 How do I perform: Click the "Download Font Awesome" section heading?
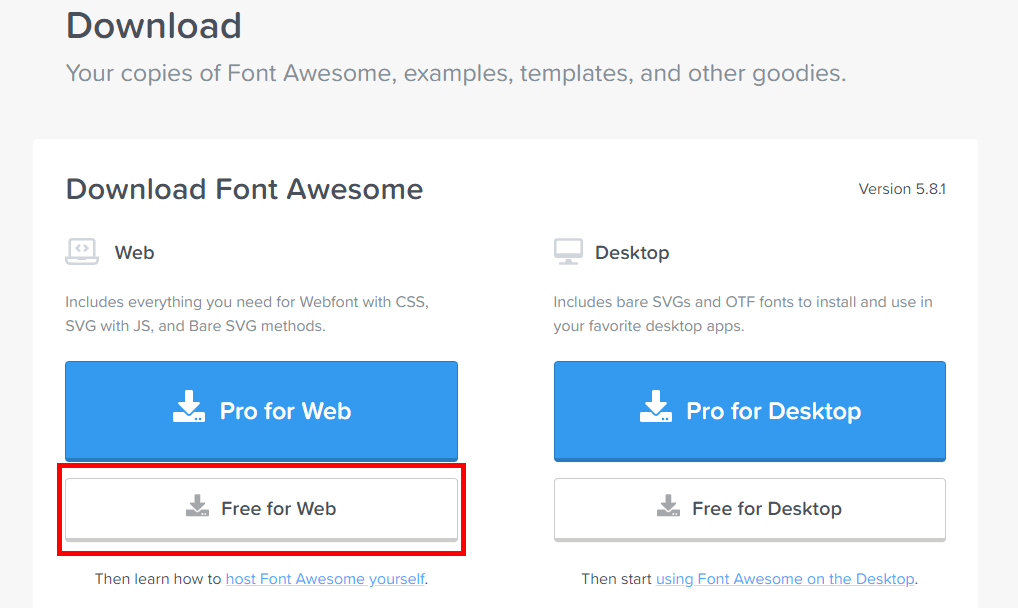(x=244, y=189)
